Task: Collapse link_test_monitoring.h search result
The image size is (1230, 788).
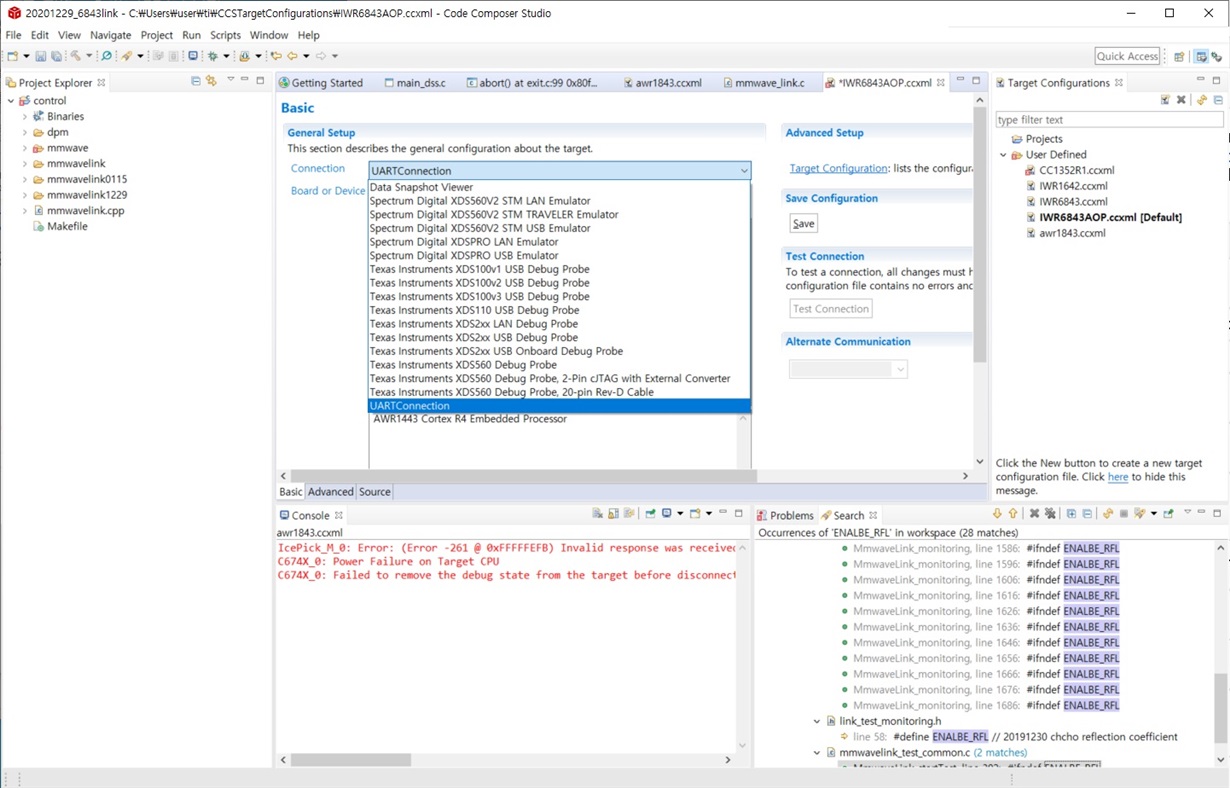Action: (817, 721)
